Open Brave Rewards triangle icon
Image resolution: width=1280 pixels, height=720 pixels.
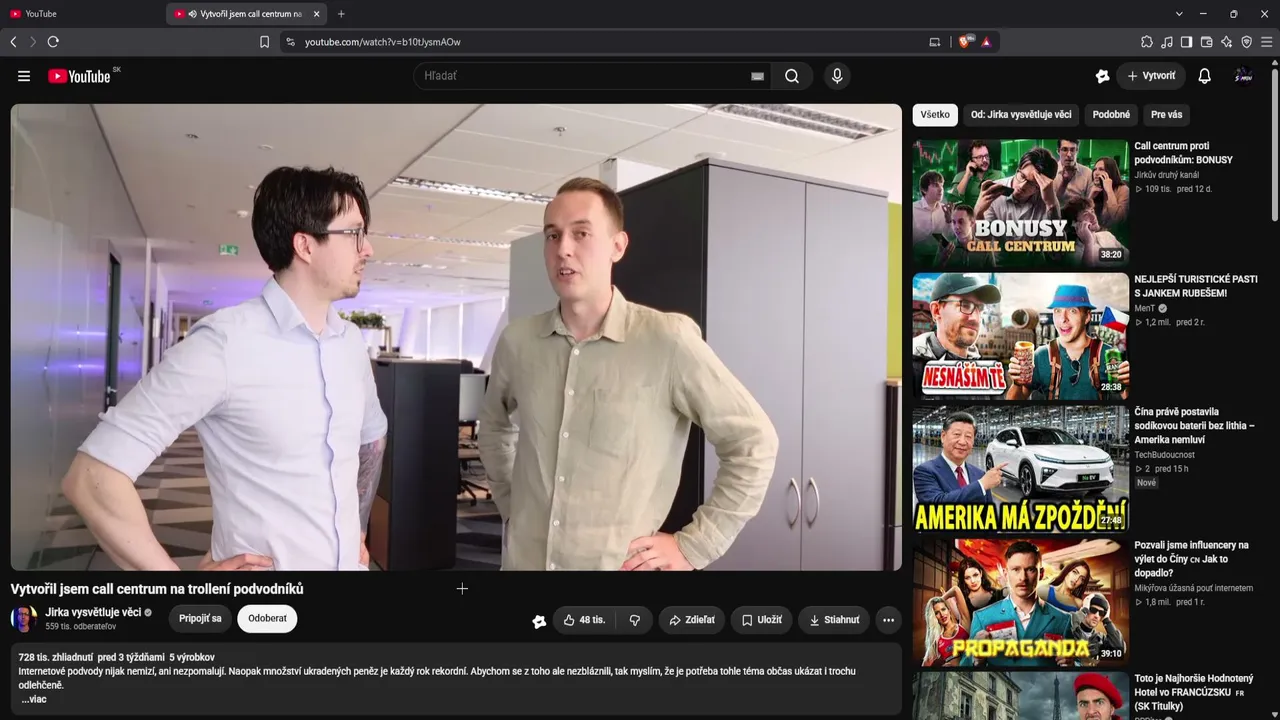pos(986,42)
